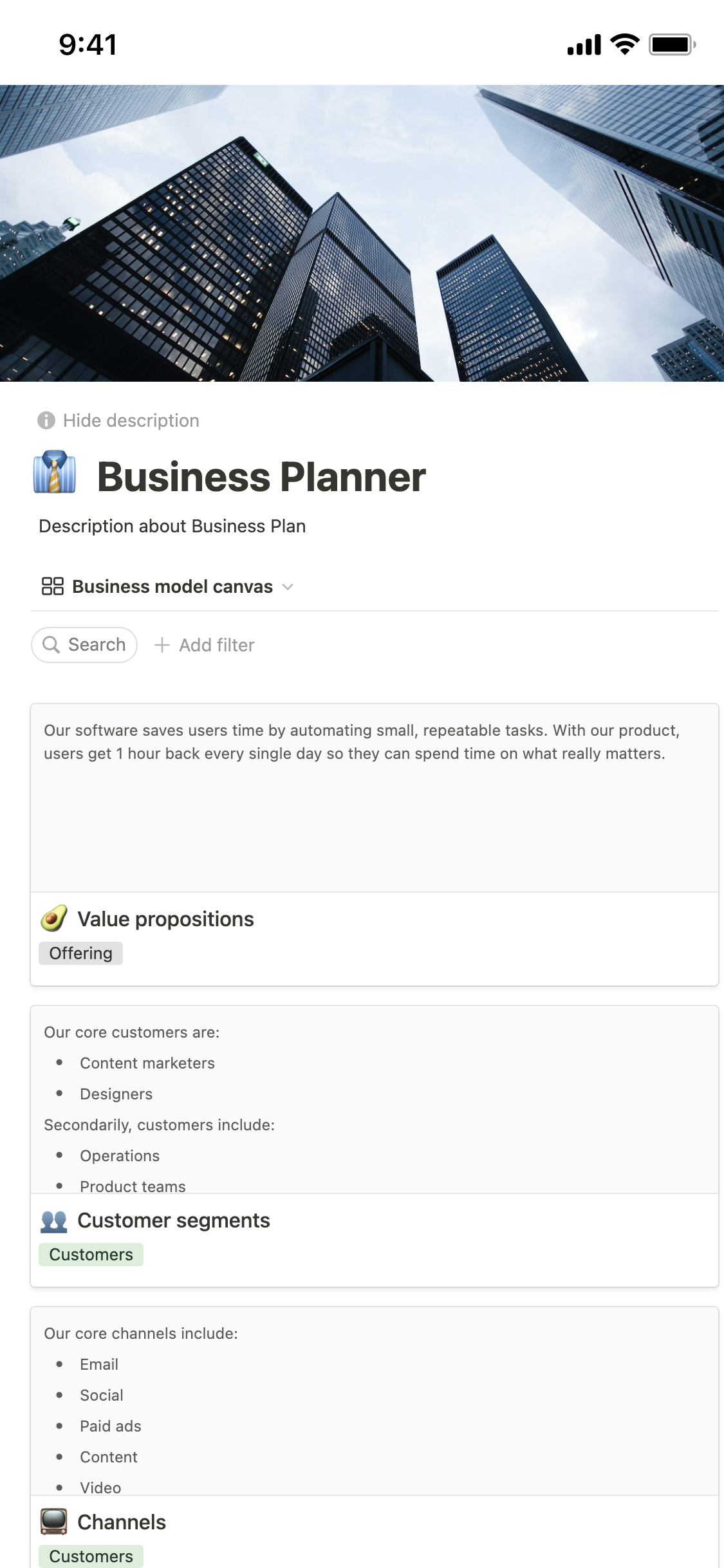This screenshot has width=724, height=1568.
Task: Tap the necktie shirt page icon
Action: click(x=55, y=472)
